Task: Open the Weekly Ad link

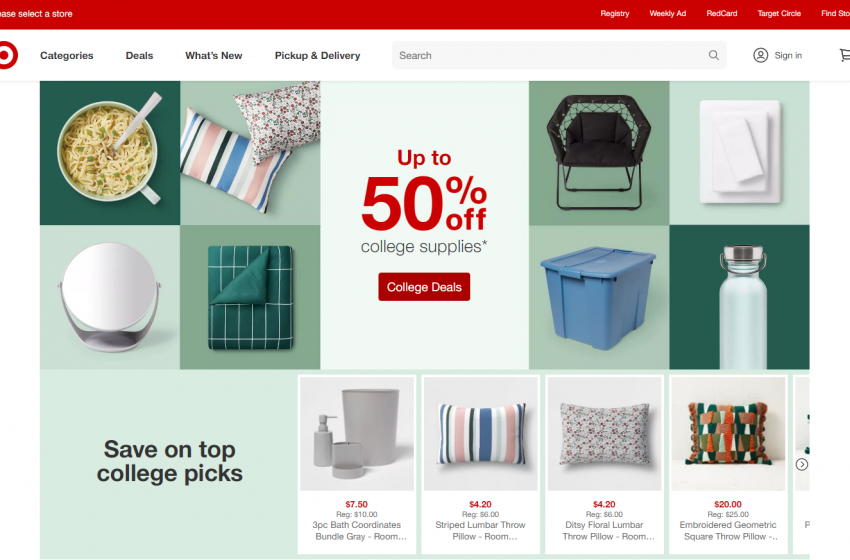Action: click(x=668, y=14)
